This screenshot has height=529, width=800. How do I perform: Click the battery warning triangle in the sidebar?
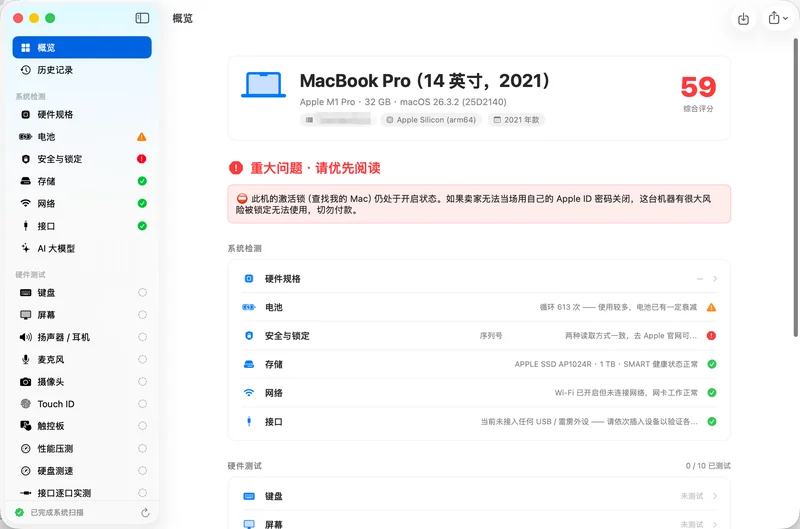point(142,137)
